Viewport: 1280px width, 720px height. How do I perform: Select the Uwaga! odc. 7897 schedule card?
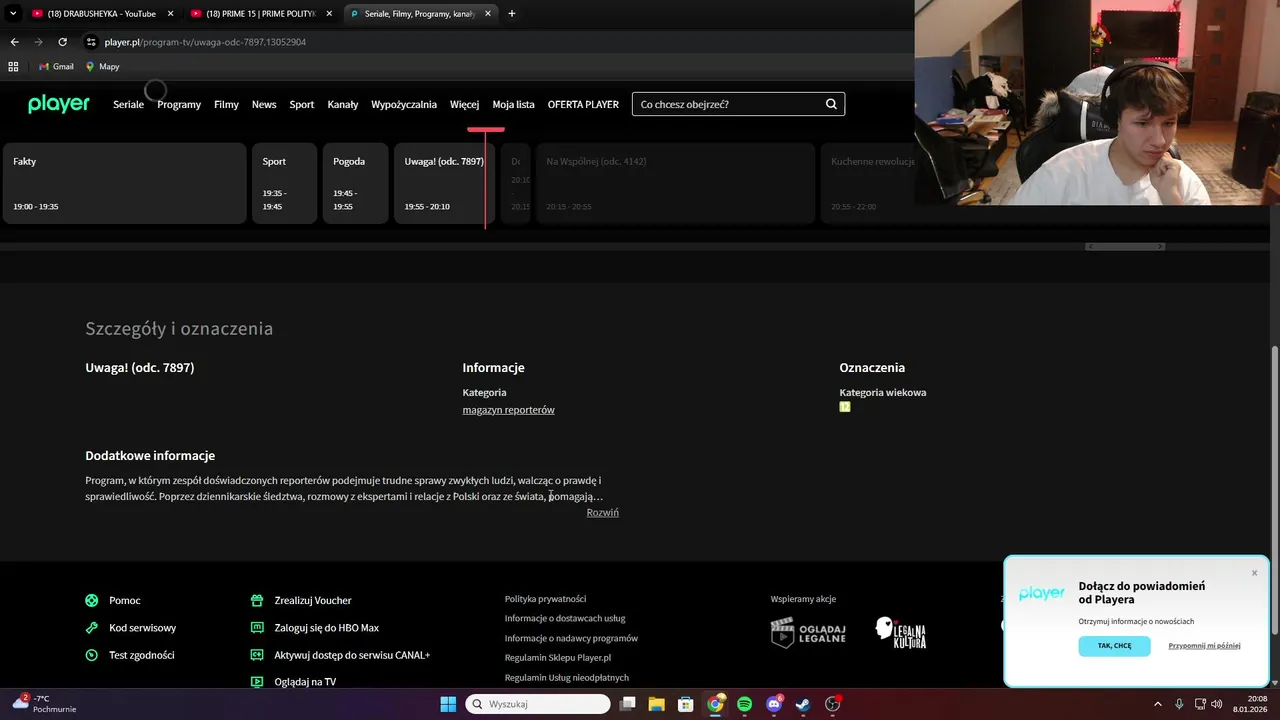click(x=445, y=183)
